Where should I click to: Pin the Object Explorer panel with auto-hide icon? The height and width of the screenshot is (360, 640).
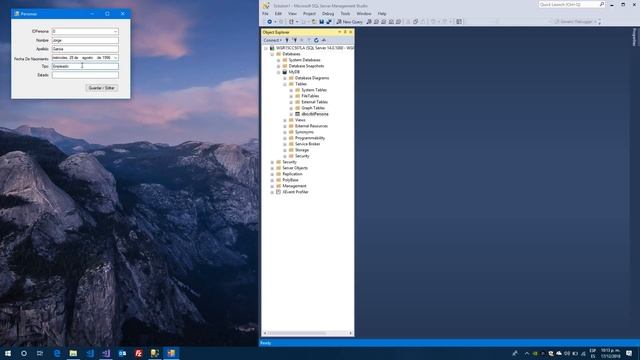pyautogui.click(x=345, y=32)
